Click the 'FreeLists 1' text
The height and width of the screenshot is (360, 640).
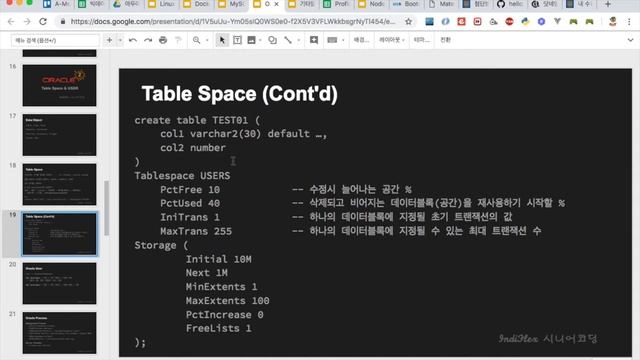point(219,329)
